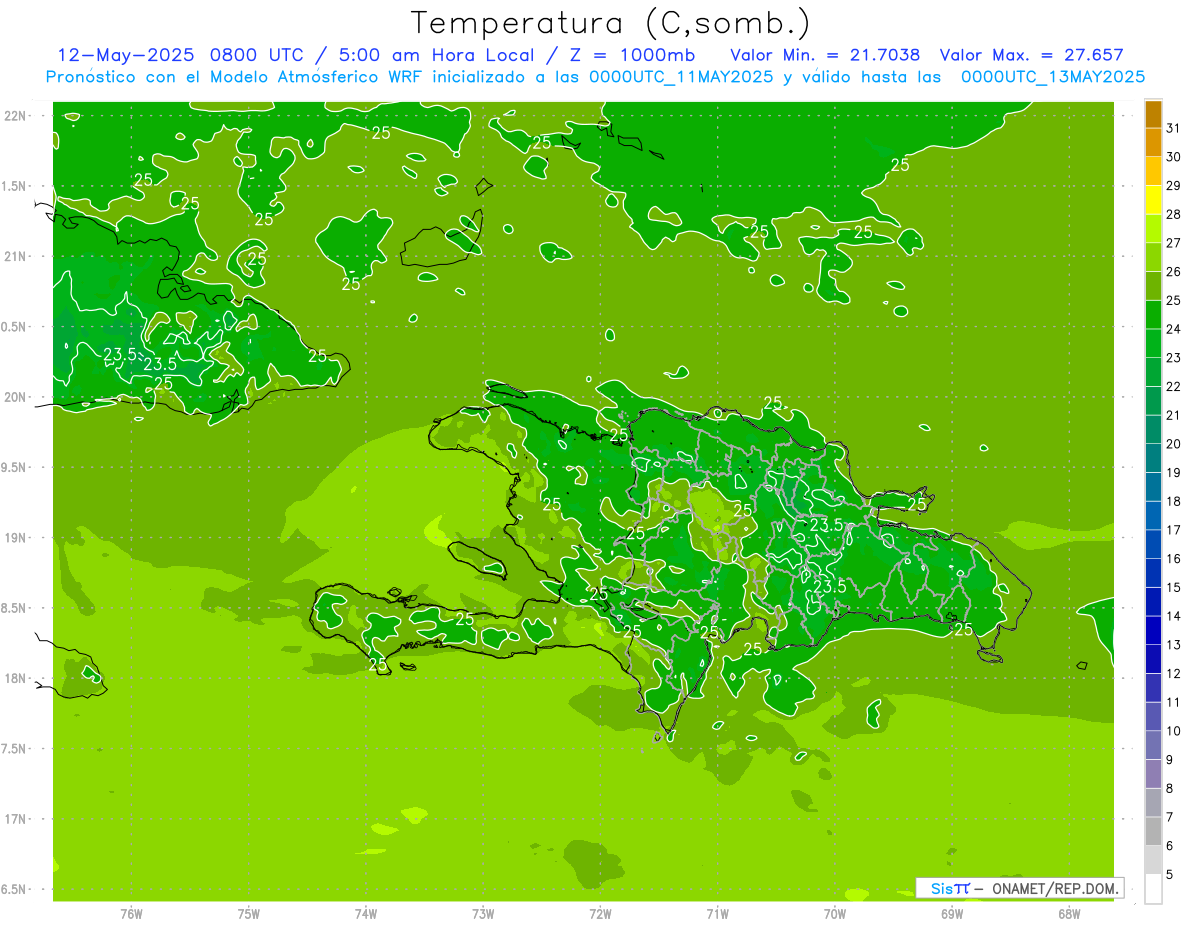Click the '76W' longitude label

(131, 914)
